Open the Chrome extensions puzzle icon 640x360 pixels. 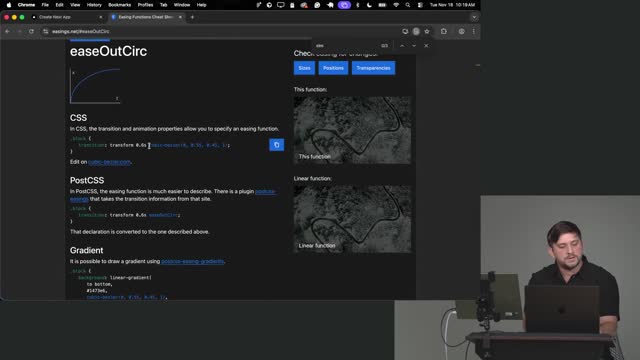pyautogui.click(x=444, y=31)
